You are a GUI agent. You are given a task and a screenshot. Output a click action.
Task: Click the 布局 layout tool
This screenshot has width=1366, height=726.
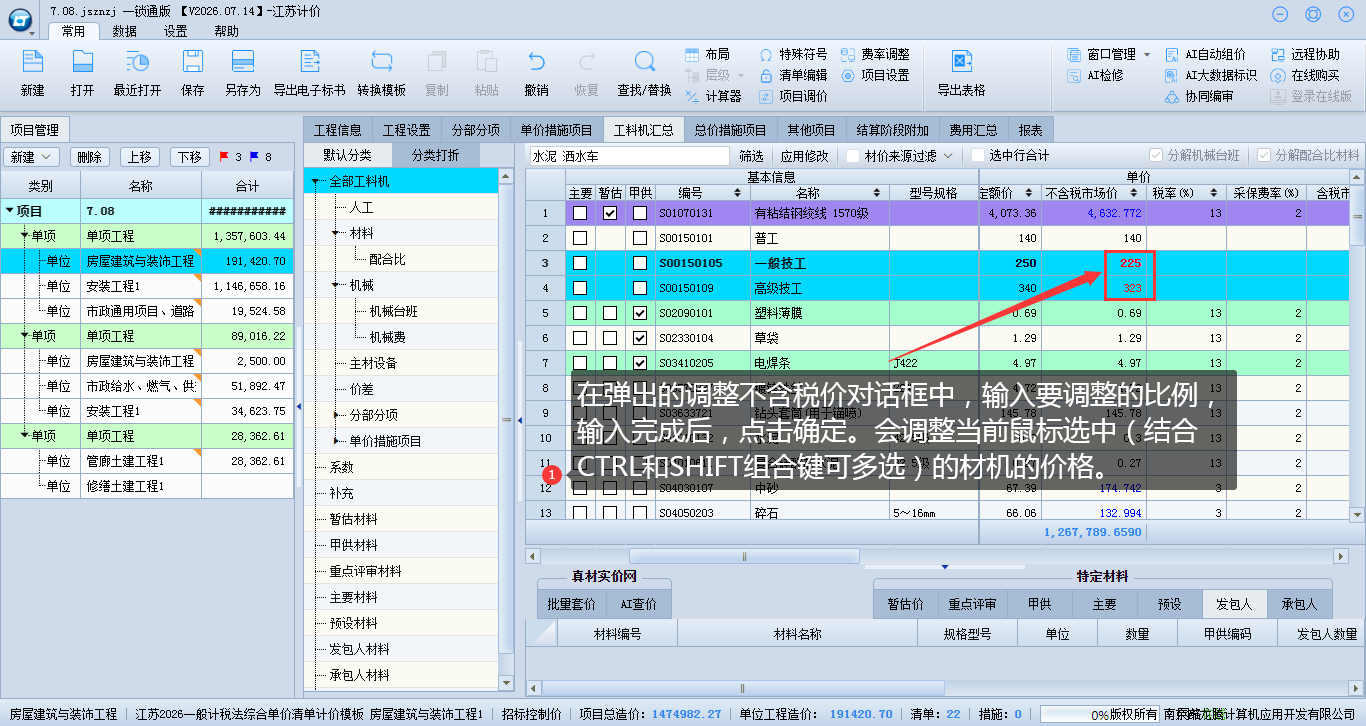pos(707,54)
